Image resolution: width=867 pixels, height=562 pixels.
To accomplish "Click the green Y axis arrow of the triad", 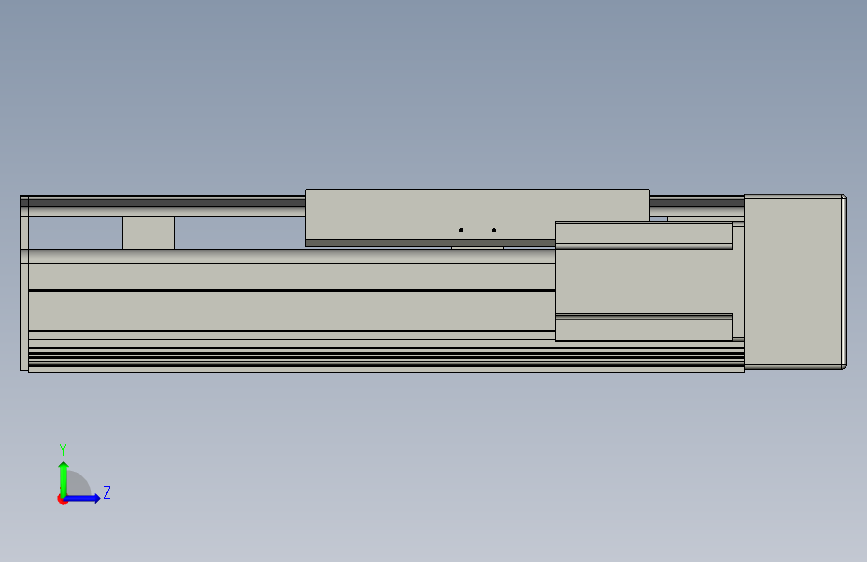I will click(63, 479).
